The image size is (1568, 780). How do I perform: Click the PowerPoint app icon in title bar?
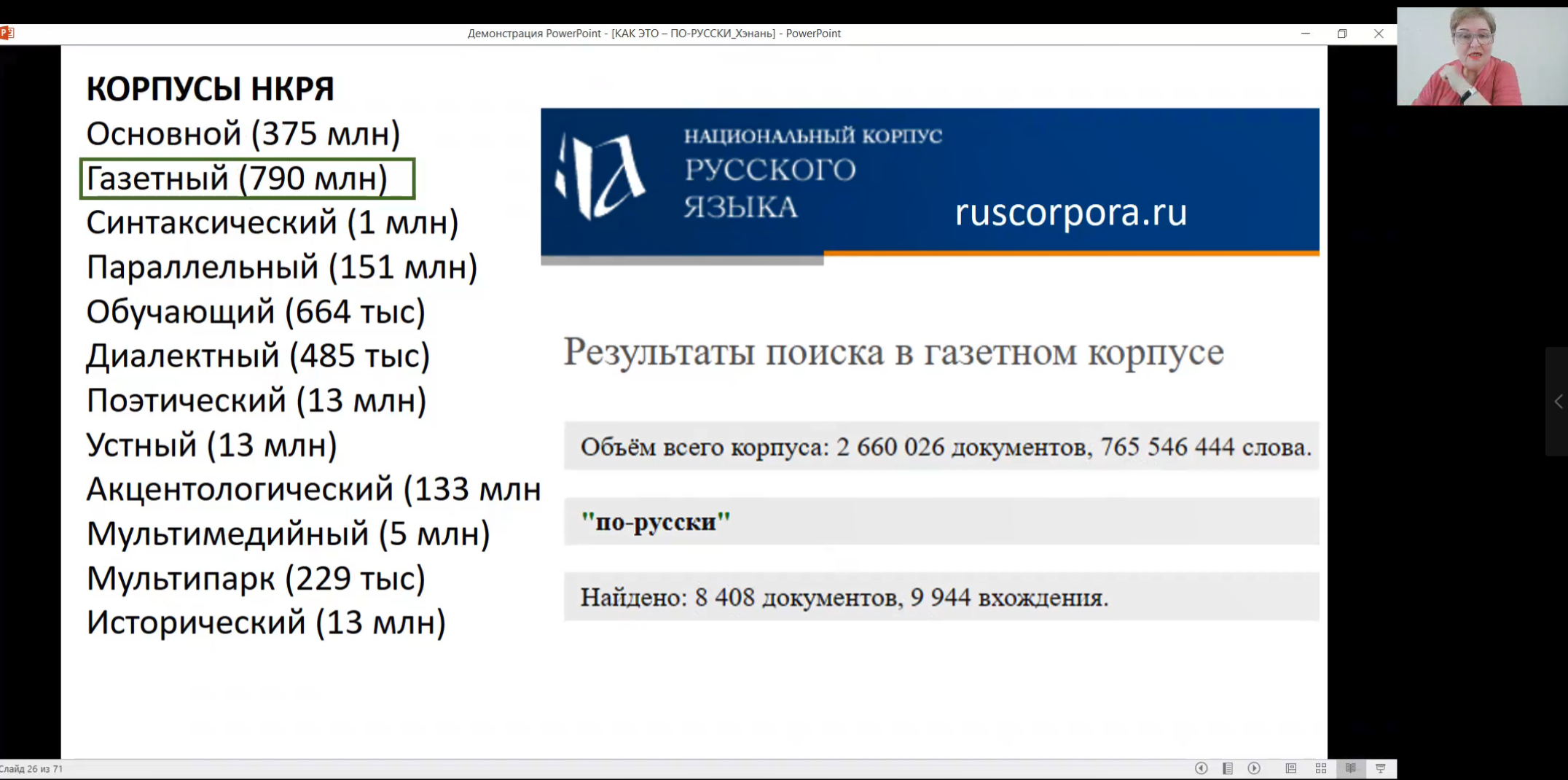point(7,33)
